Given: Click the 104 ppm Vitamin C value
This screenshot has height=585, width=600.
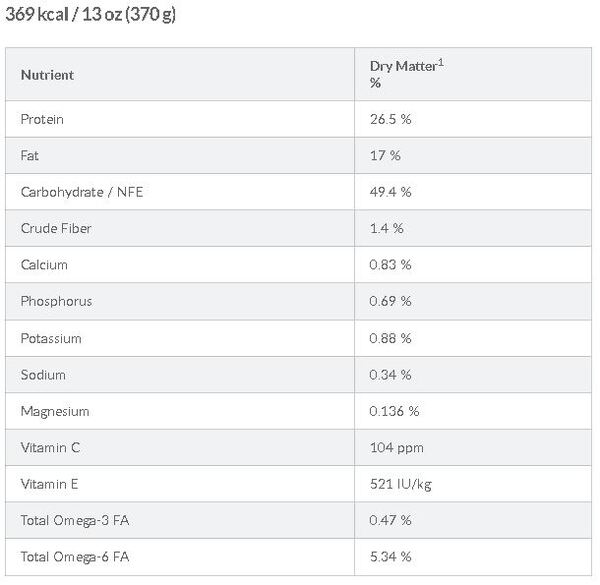Looking at the screenshot, I should (396, 448).
